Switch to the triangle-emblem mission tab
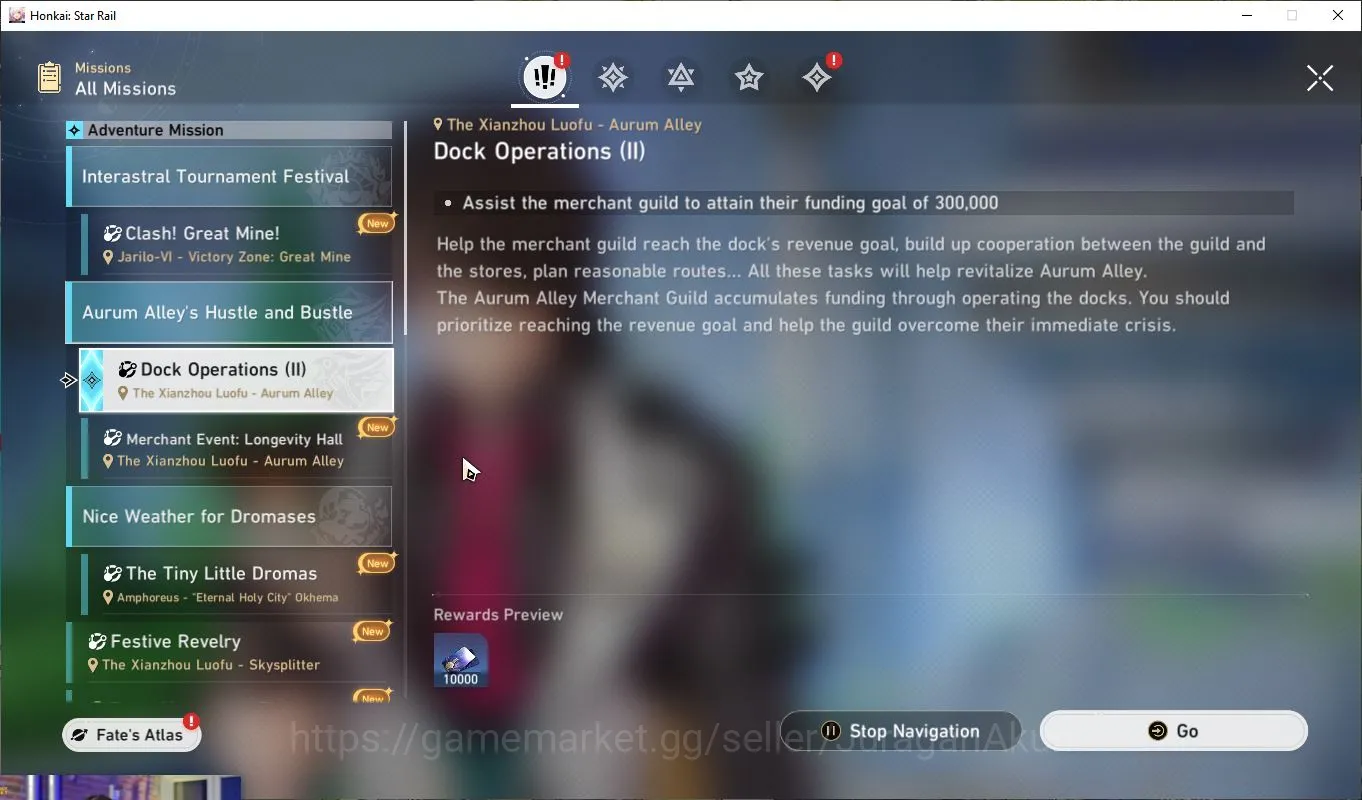Viewport: 1362px width, 800px height. pyautogui.click(x=681, y=77)
